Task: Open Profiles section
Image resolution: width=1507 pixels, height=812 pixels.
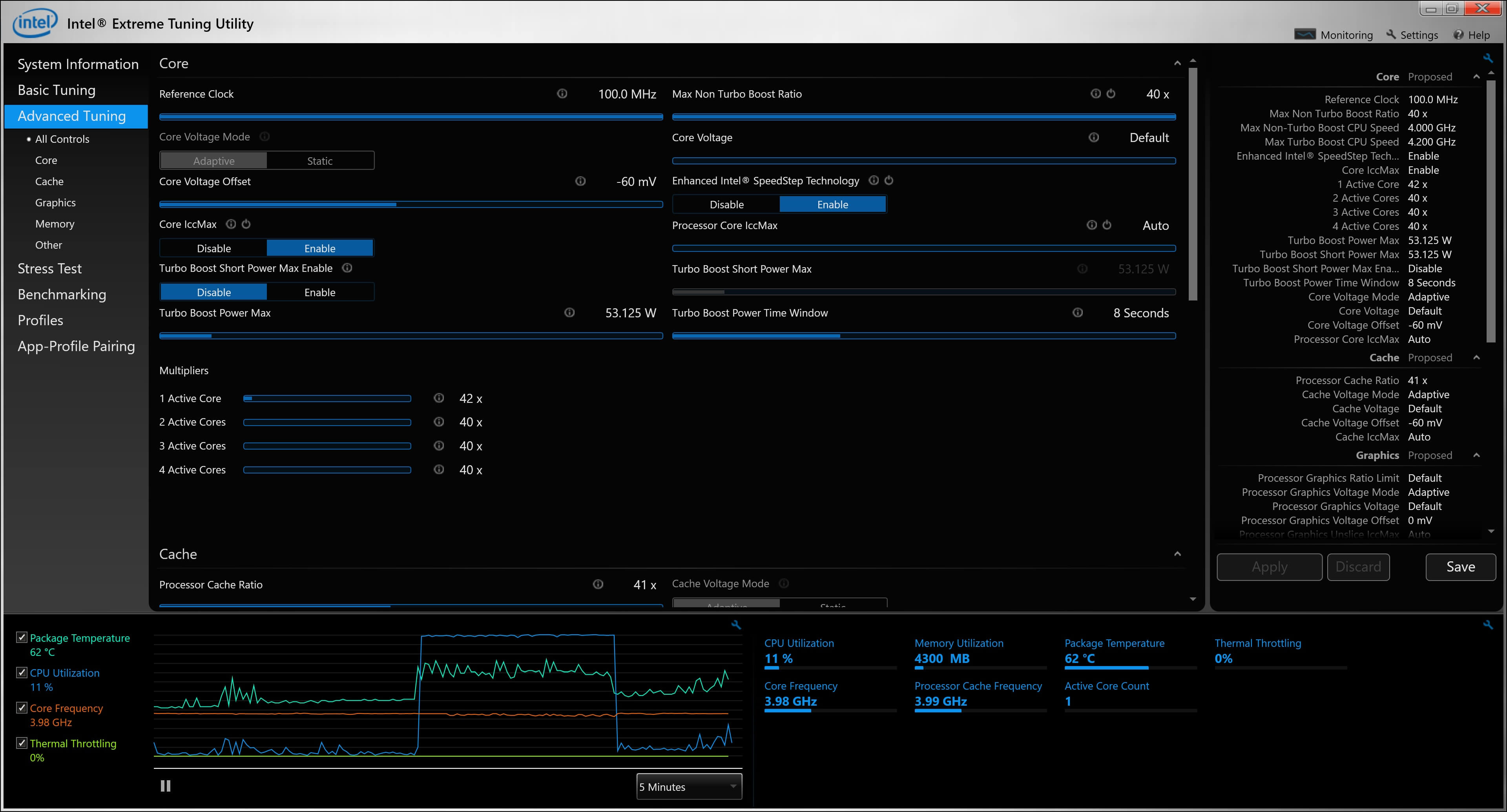Action: [x=40, y=320]
